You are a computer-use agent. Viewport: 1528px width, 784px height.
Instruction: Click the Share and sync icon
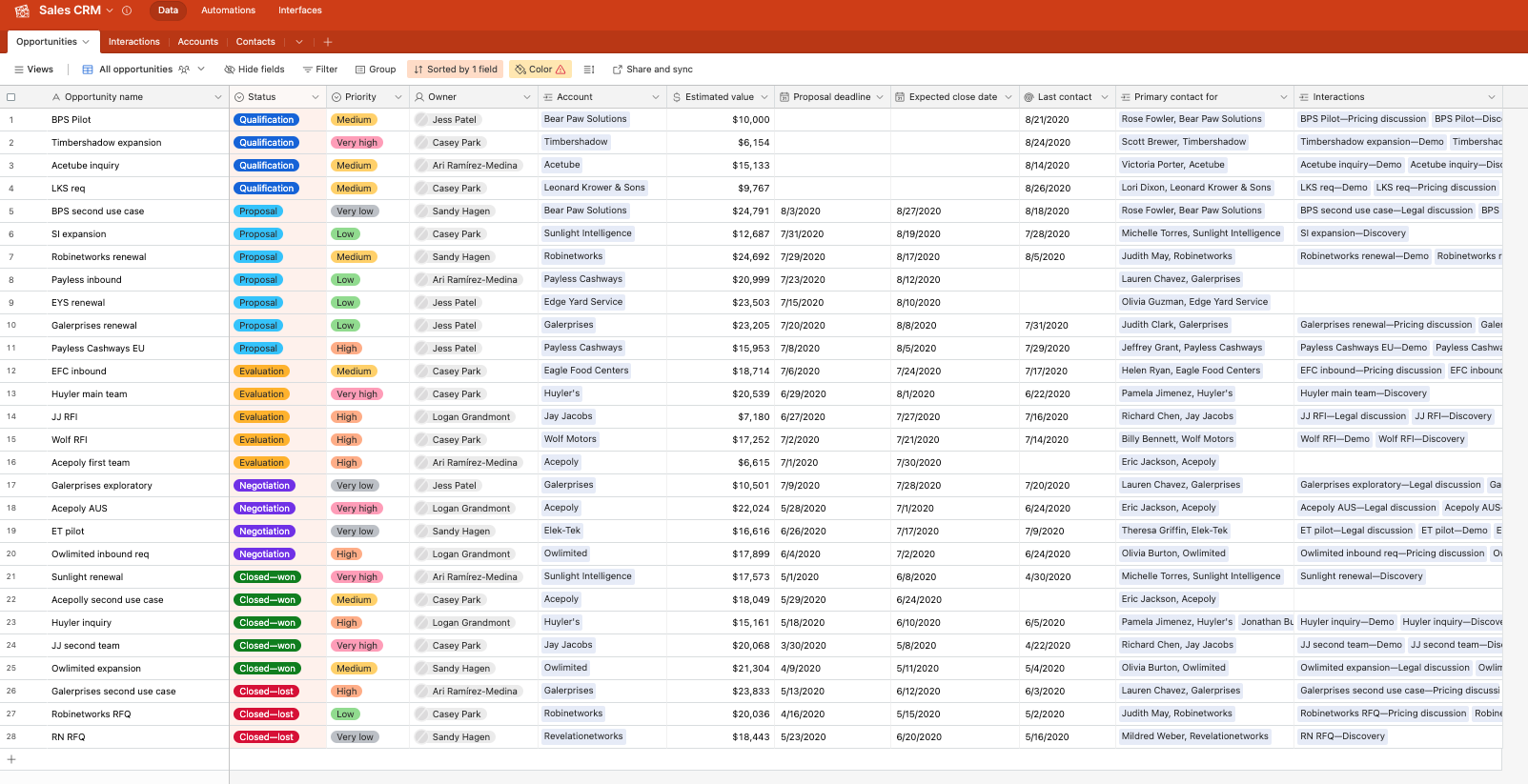618,70
